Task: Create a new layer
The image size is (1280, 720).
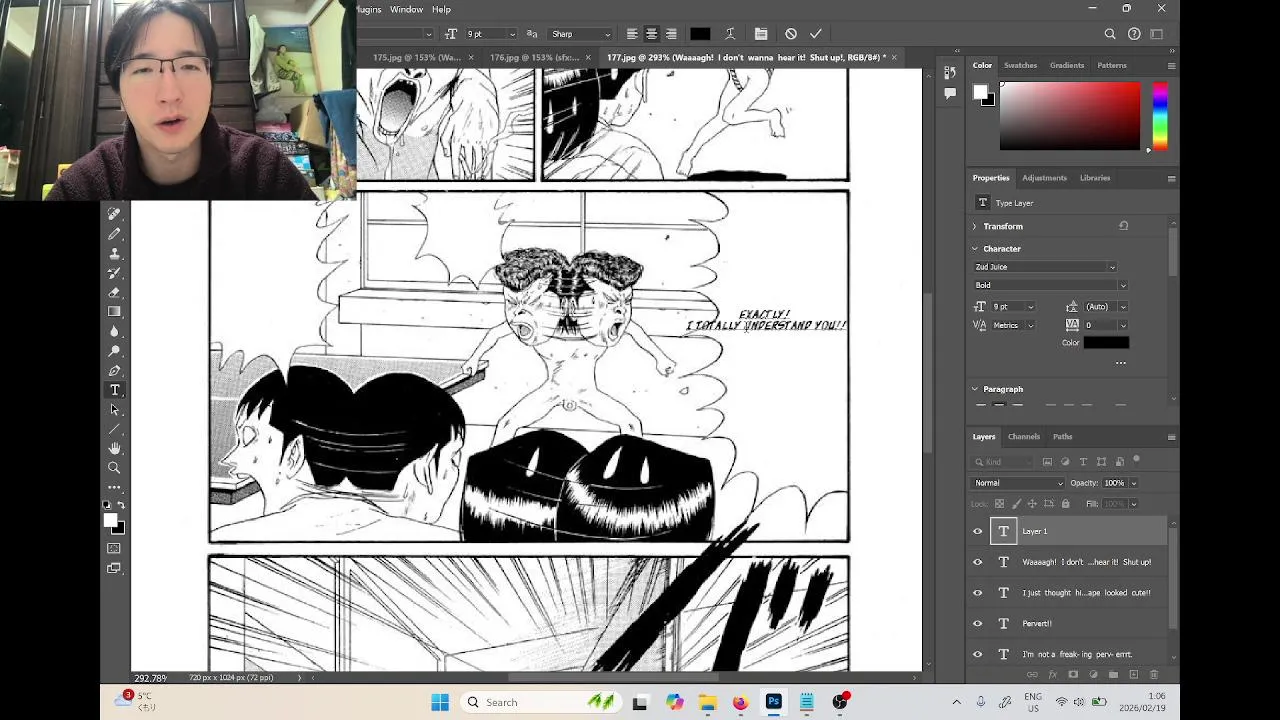Action: point(1134,675)
